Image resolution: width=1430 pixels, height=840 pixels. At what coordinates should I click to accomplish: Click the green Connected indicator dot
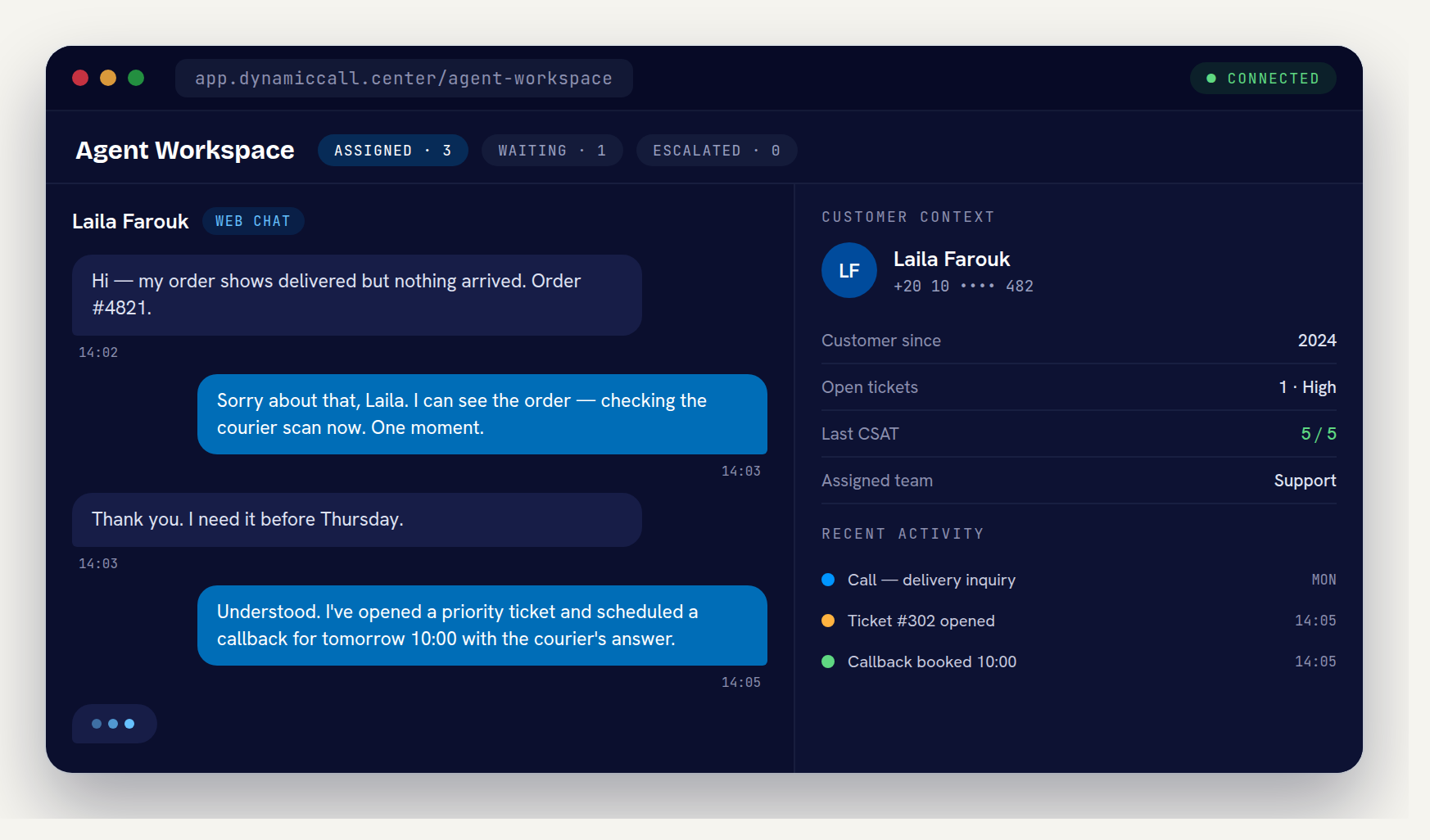click(x=1211, y=79)
